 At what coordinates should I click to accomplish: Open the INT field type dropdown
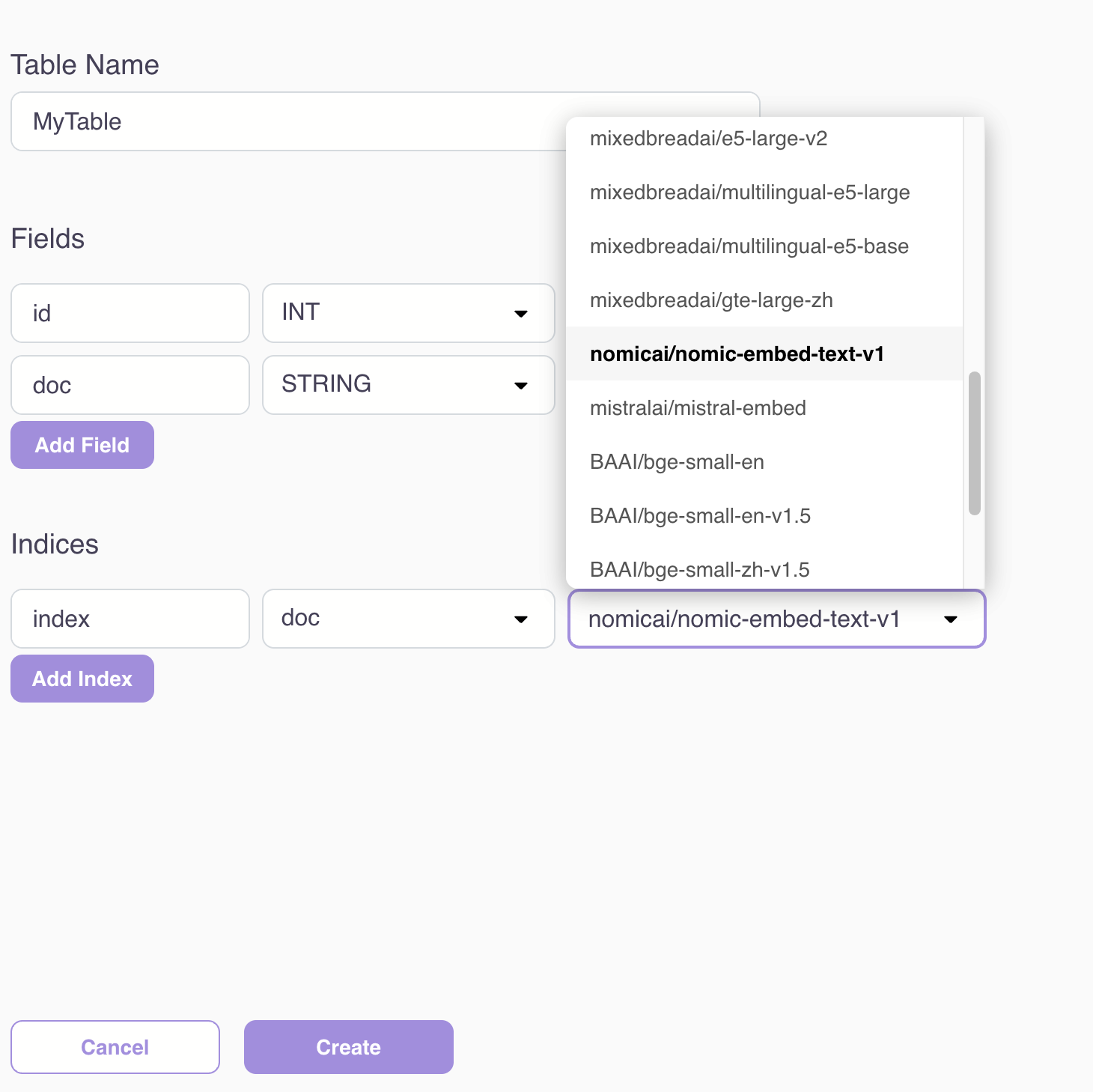click(408, 313)
